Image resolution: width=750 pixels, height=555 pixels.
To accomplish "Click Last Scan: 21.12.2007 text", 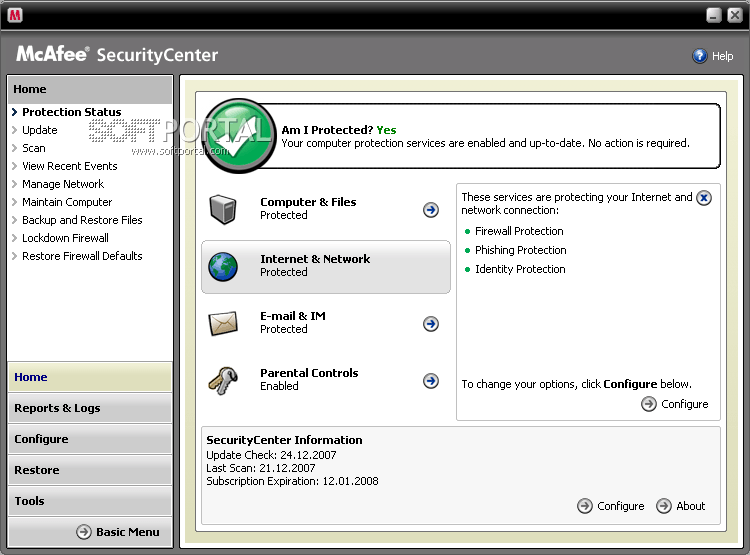I will [261, 468].
